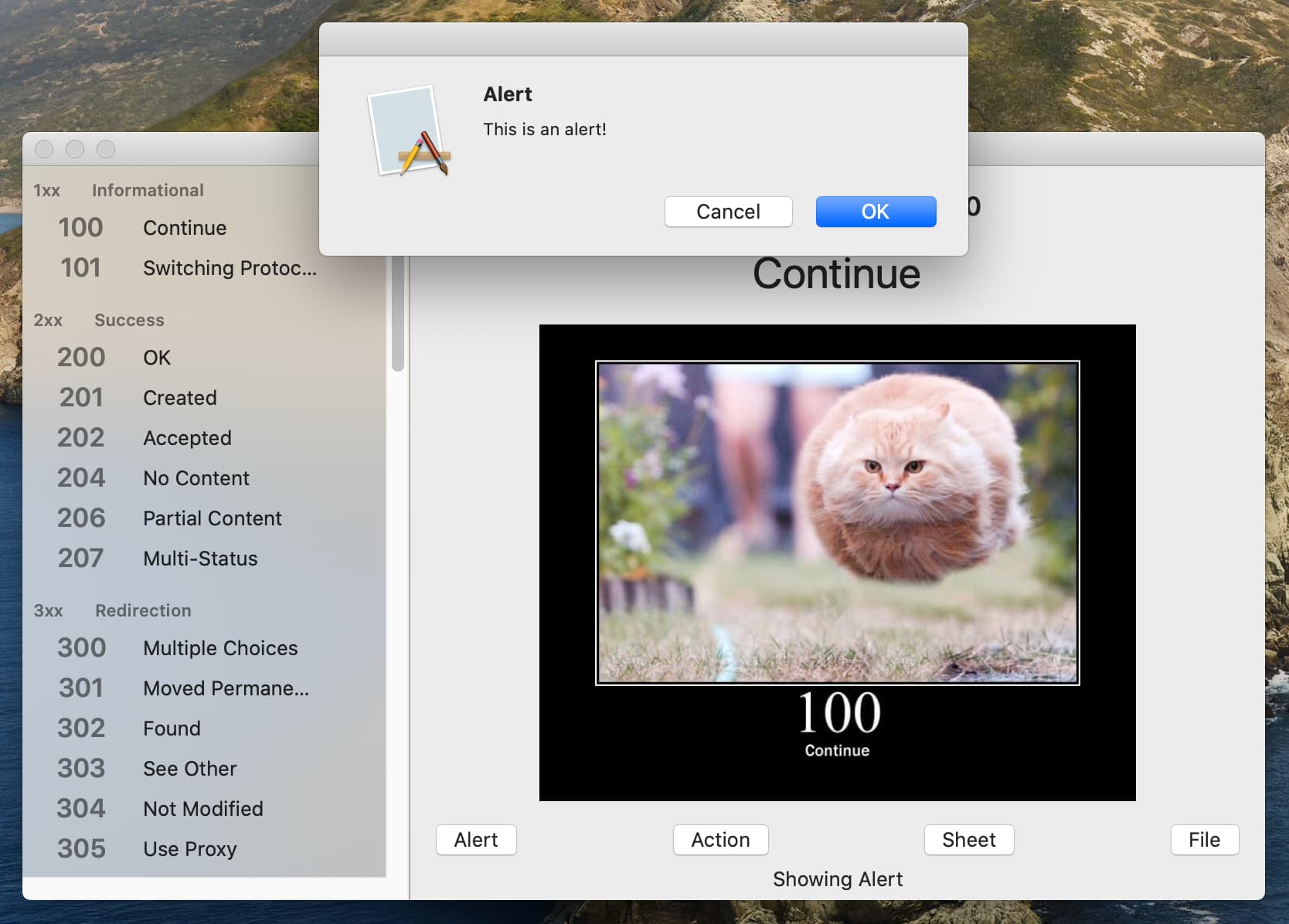This screenshot has height=924, width=1289.
Task: Dismiss the alert with Cancel
Action: [x=728, y=212]
